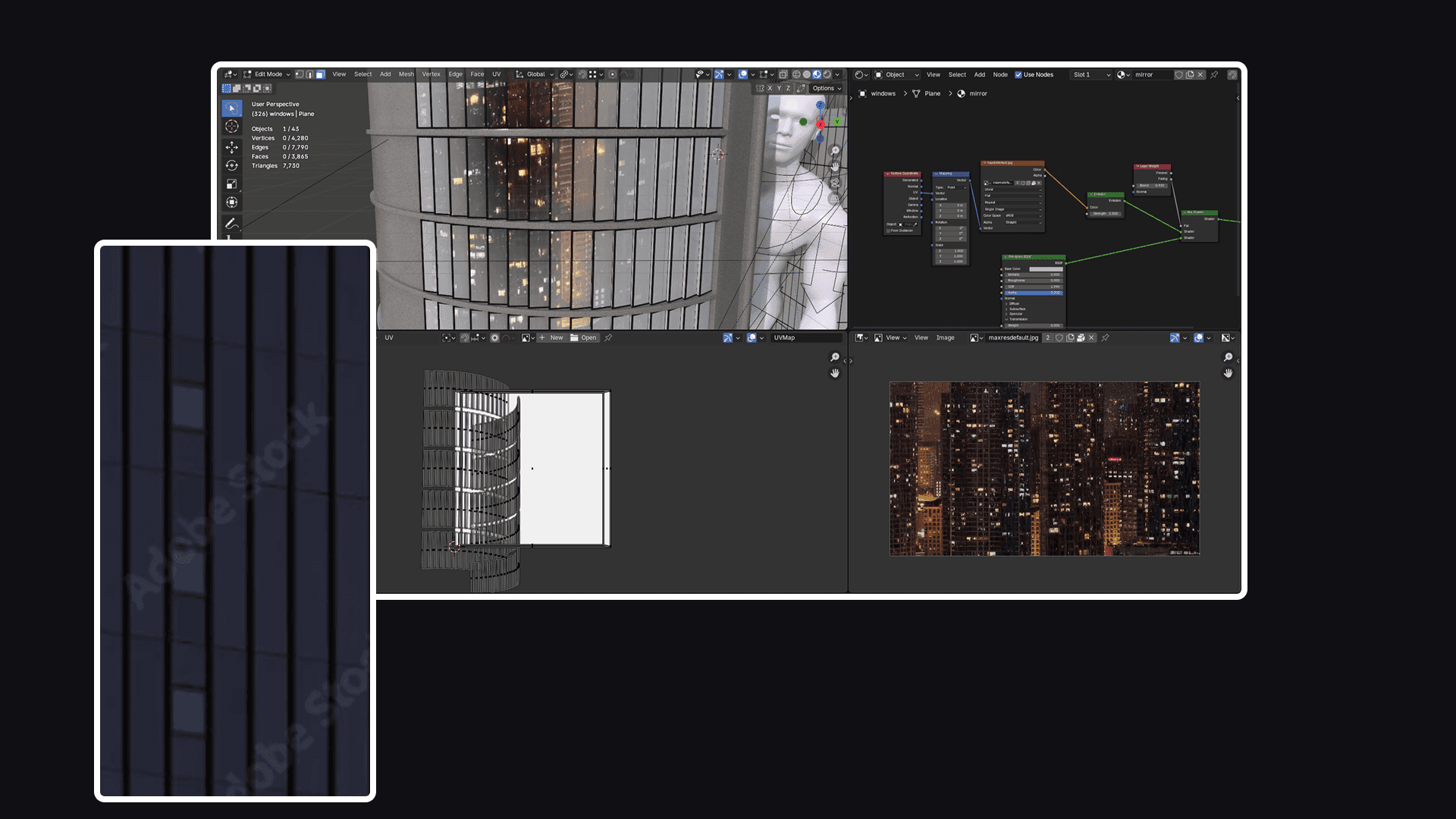This screenshot has height=819, width=1456.
Task: Activate the Move tool in the toolbar
Action: click(232, 147)
